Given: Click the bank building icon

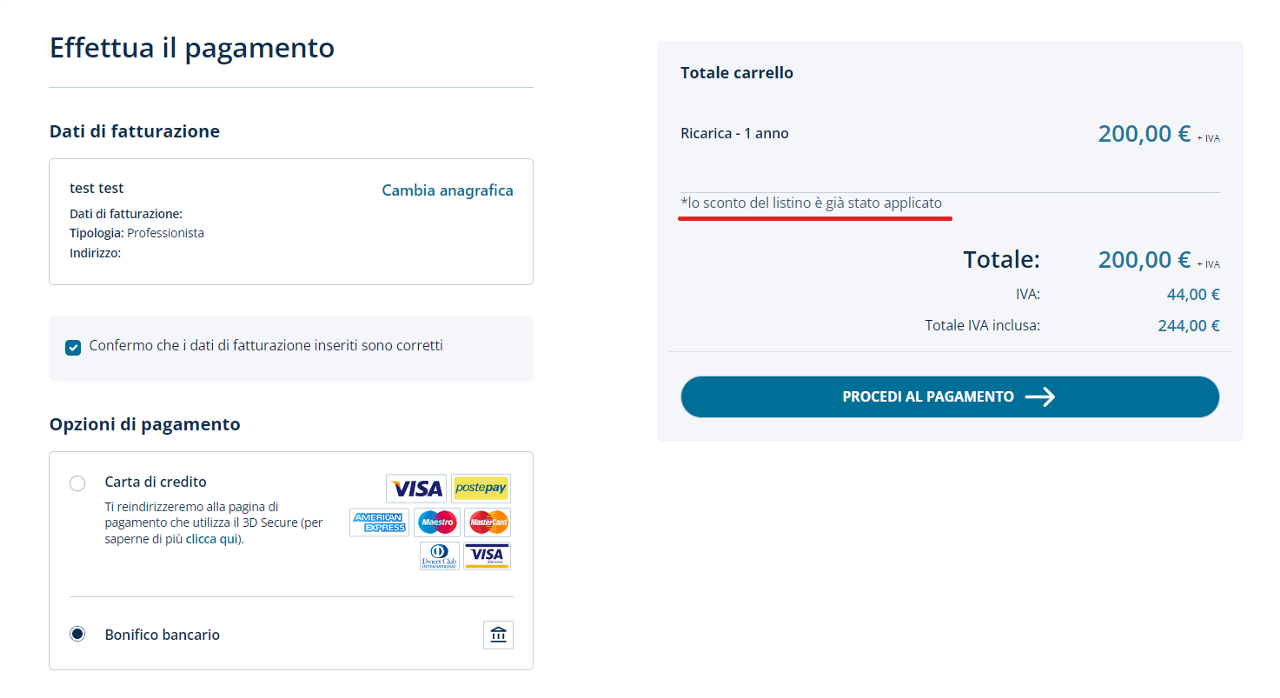Looking at the screenshot, I should 498,635.
